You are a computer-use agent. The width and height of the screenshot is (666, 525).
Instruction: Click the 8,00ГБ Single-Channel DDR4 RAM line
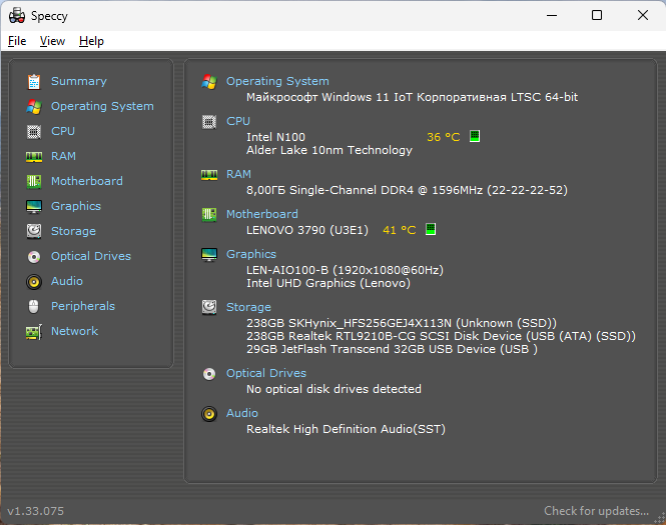[407, 190]
